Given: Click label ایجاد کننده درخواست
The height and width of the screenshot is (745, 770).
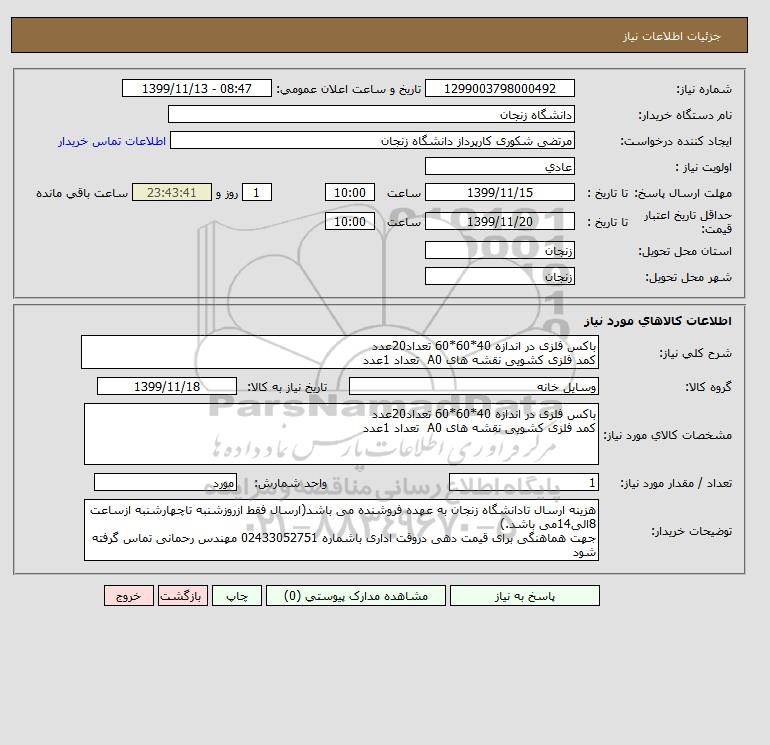Looking at the screenshot, I should [676, 141].
